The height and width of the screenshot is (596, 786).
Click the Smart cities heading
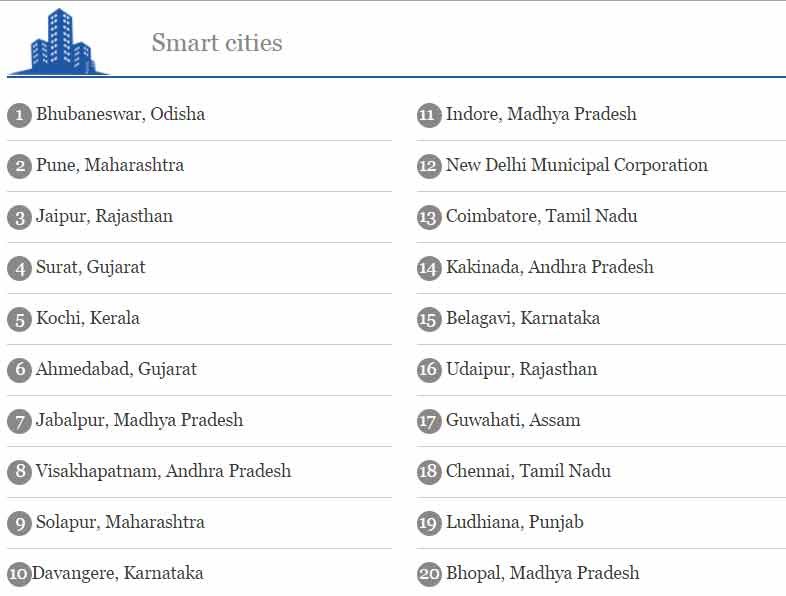tap(217, 43)
